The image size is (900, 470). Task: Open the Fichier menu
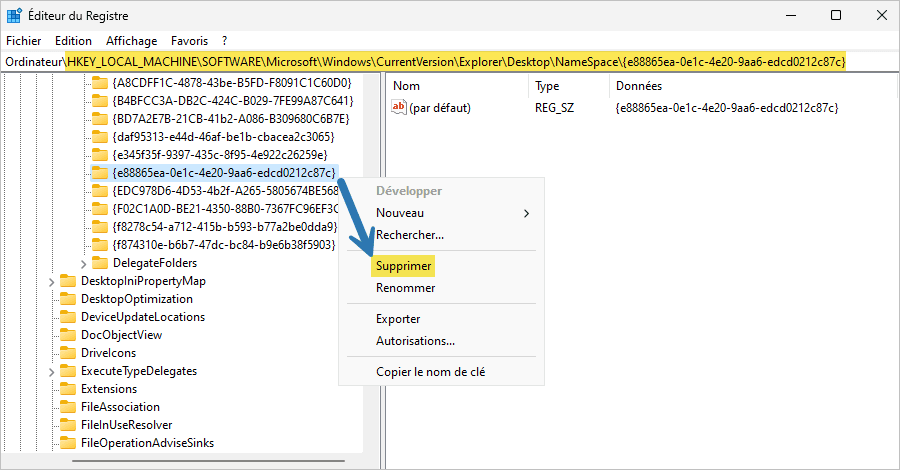[24, 41]
